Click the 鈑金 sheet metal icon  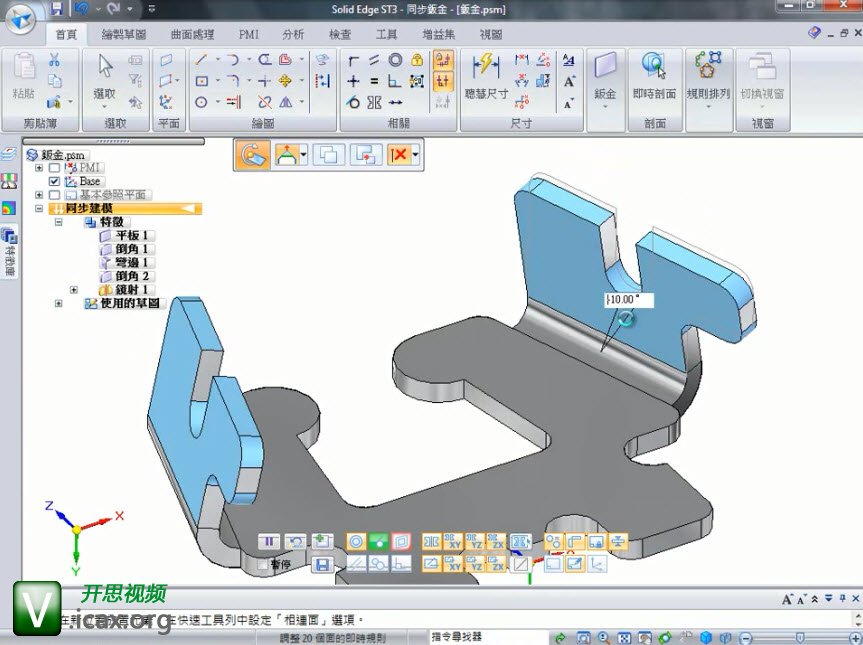pyautogui.click(x=605, y=75)
